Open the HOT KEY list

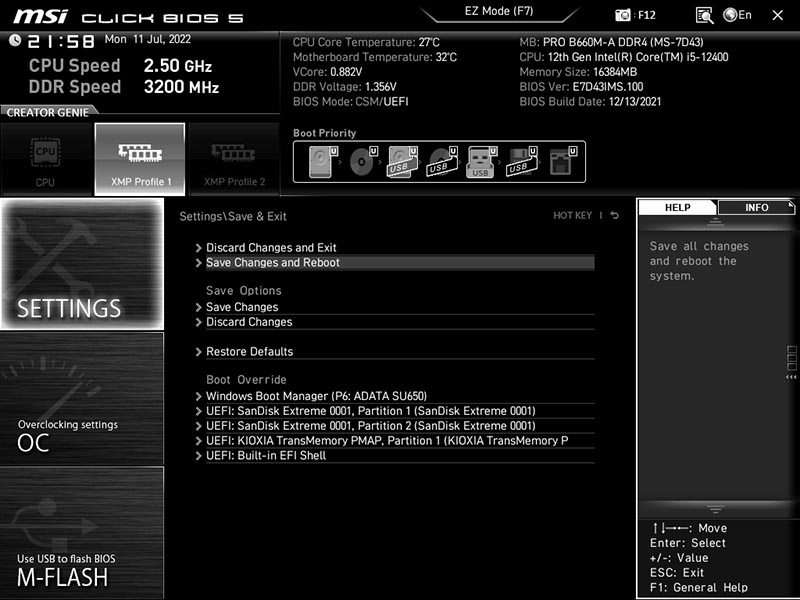(572, 215)
